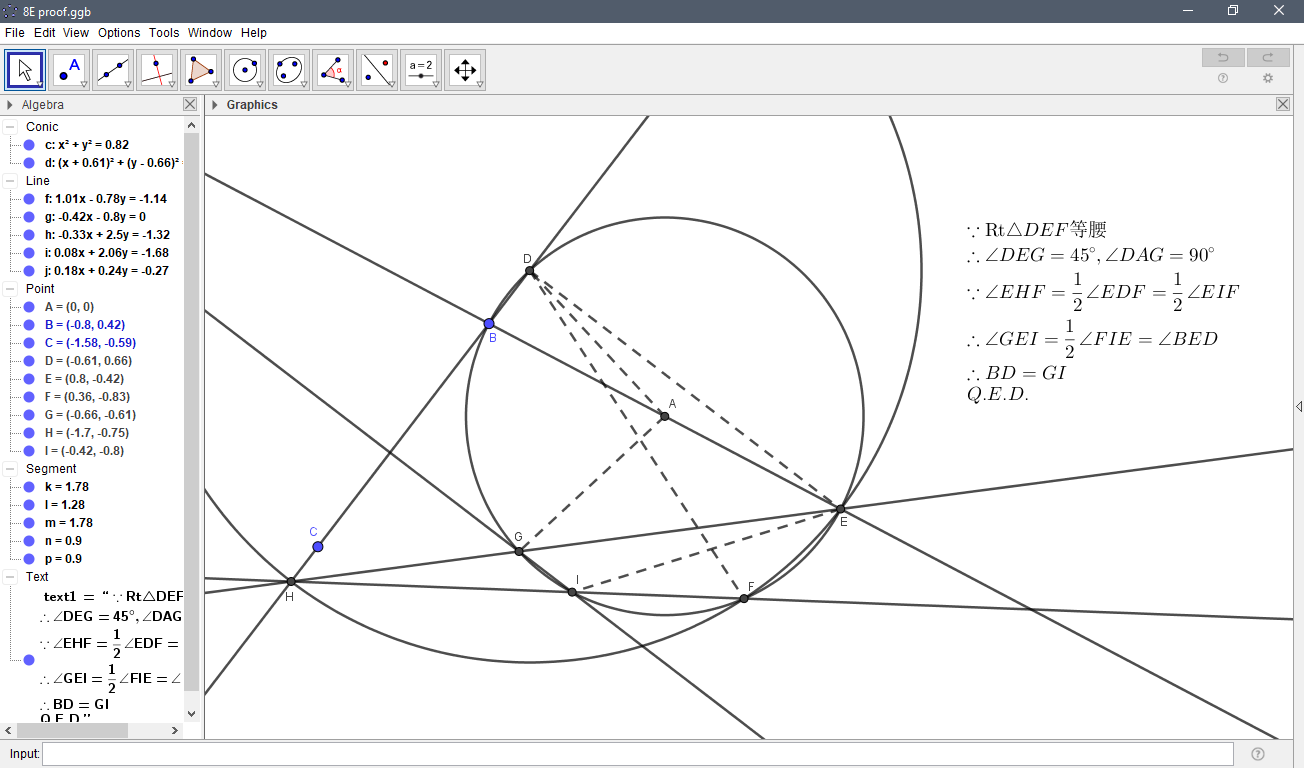The width and height of the screenshot is (1304, 768).
Task: Select the Move Graphics View tool
Action: pos(465,69)
